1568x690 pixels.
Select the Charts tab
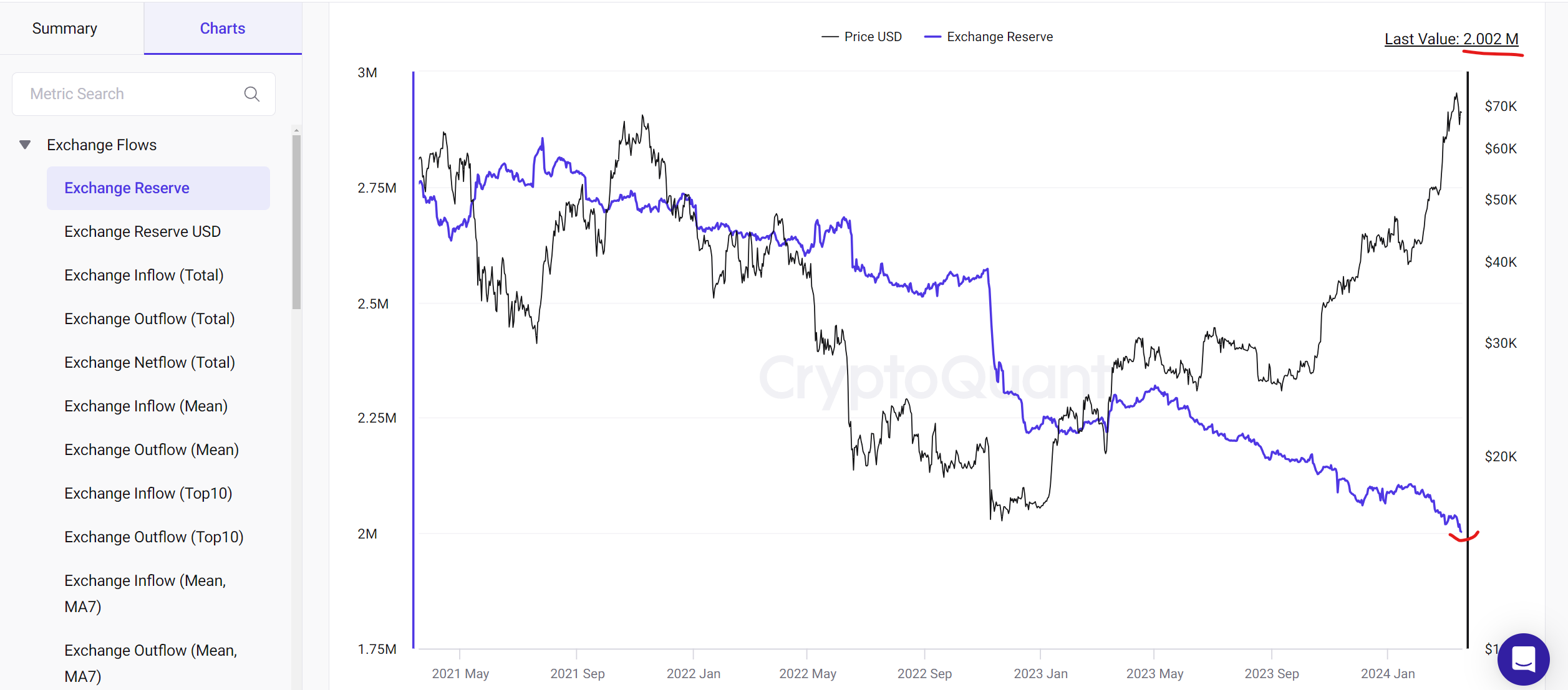coord(223,29)
